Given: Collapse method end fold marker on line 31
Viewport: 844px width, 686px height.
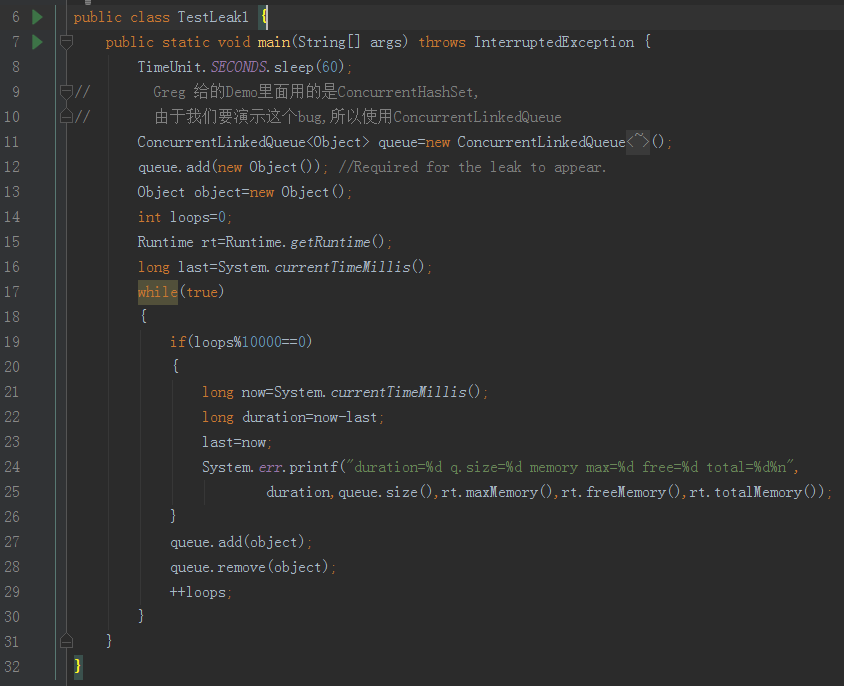Looking at the screenshot, I should tap(66, 641).
